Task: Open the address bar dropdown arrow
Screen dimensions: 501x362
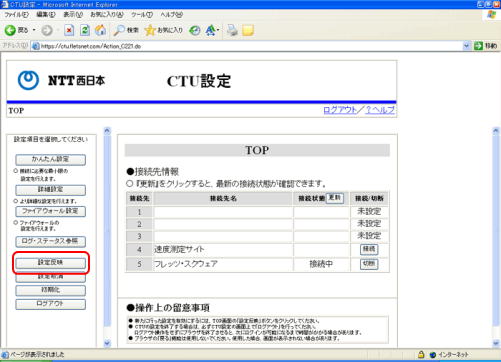Action: pyautogui.click(x=466, y=46)
